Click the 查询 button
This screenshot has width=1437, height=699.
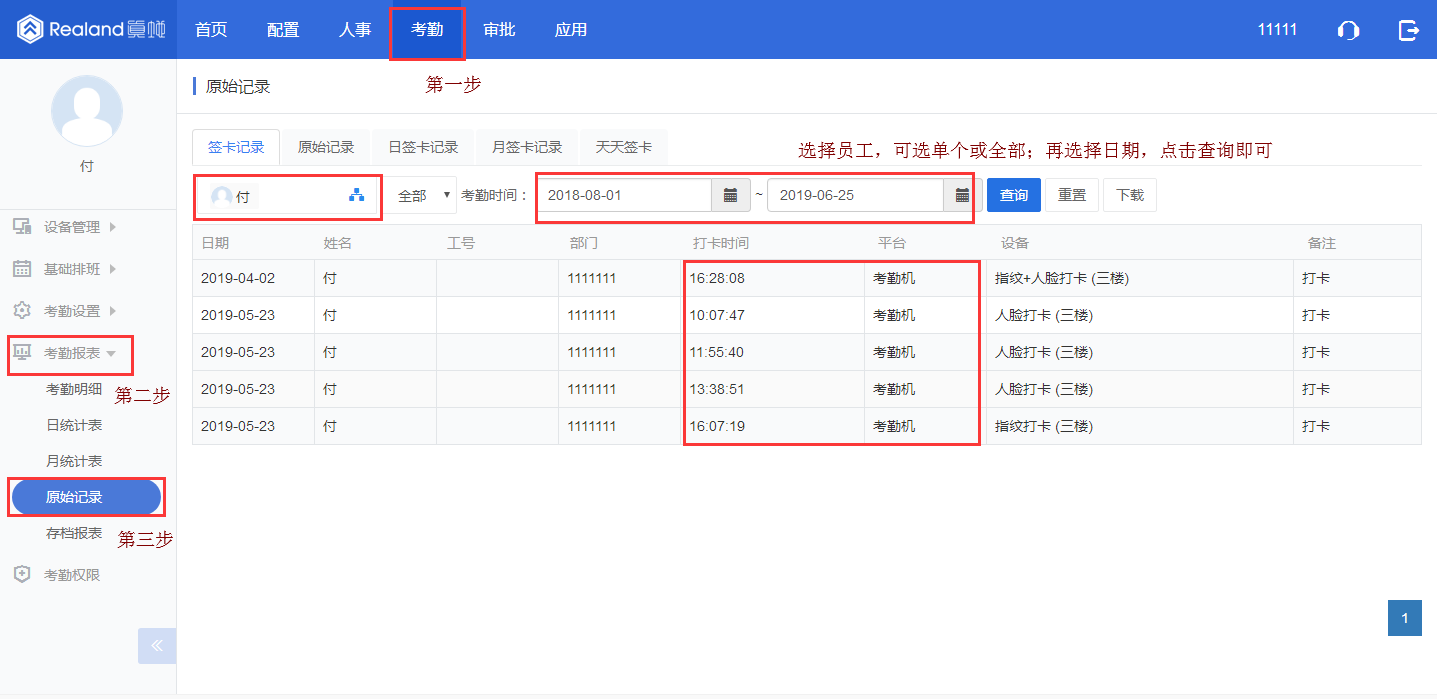[1014, 195]
